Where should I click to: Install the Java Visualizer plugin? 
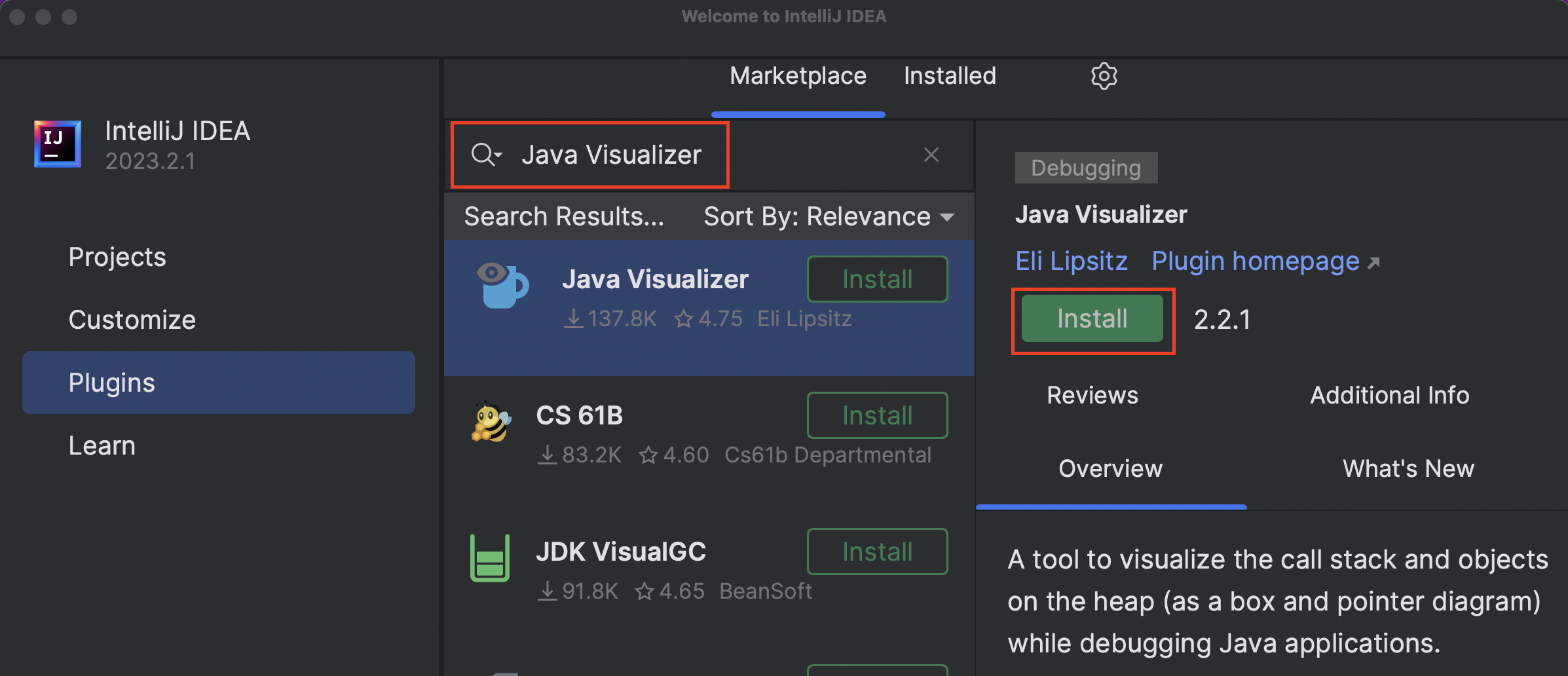click(1092, 318)
